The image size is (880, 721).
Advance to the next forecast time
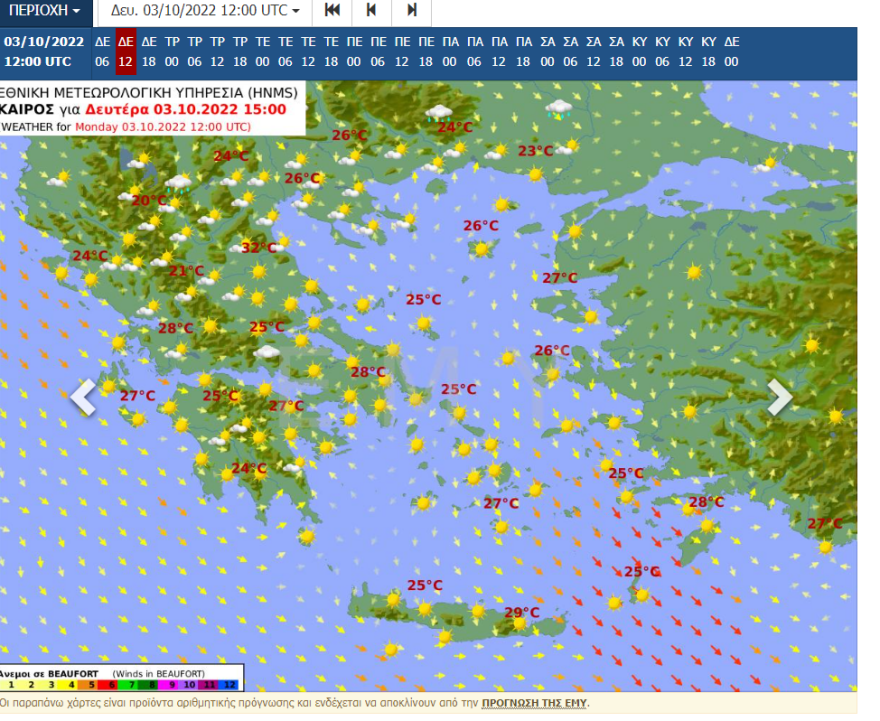[x=411, y=11]
